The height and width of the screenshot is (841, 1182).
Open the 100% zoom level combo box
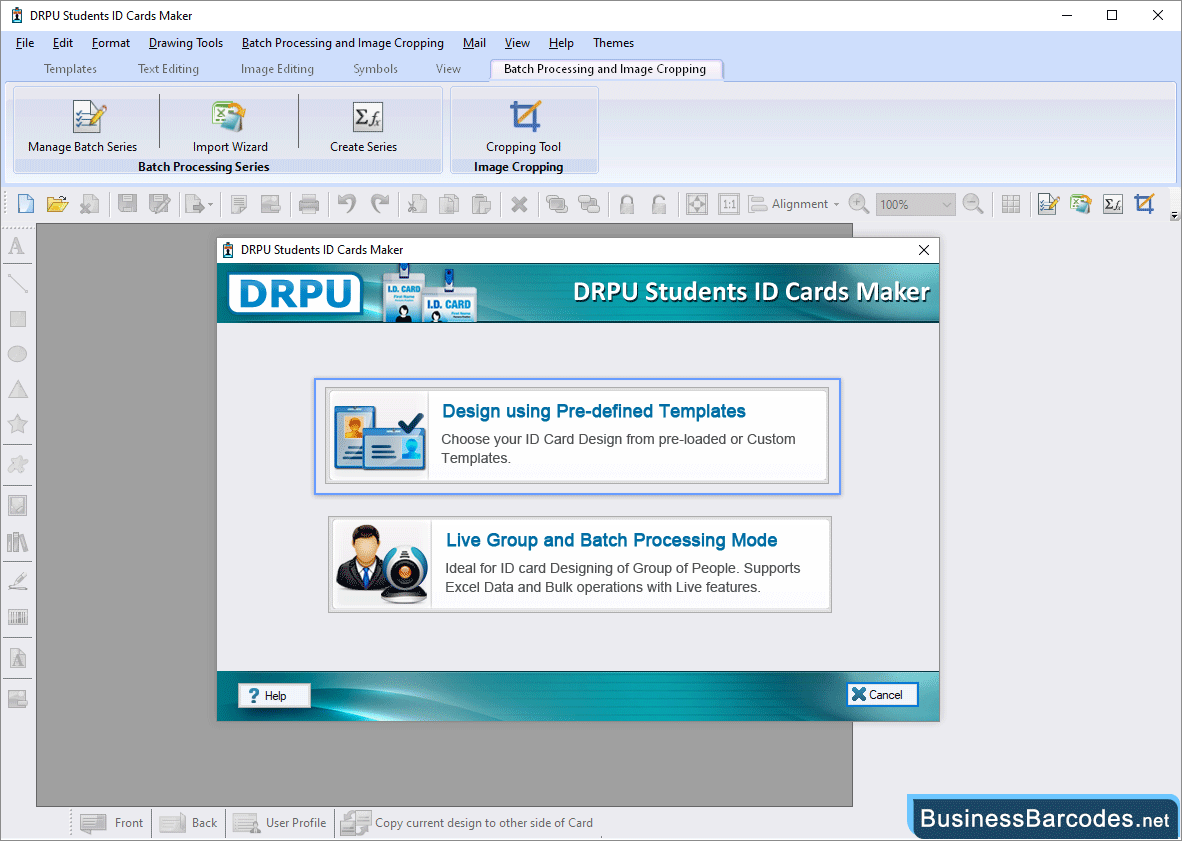click(915, 204)
